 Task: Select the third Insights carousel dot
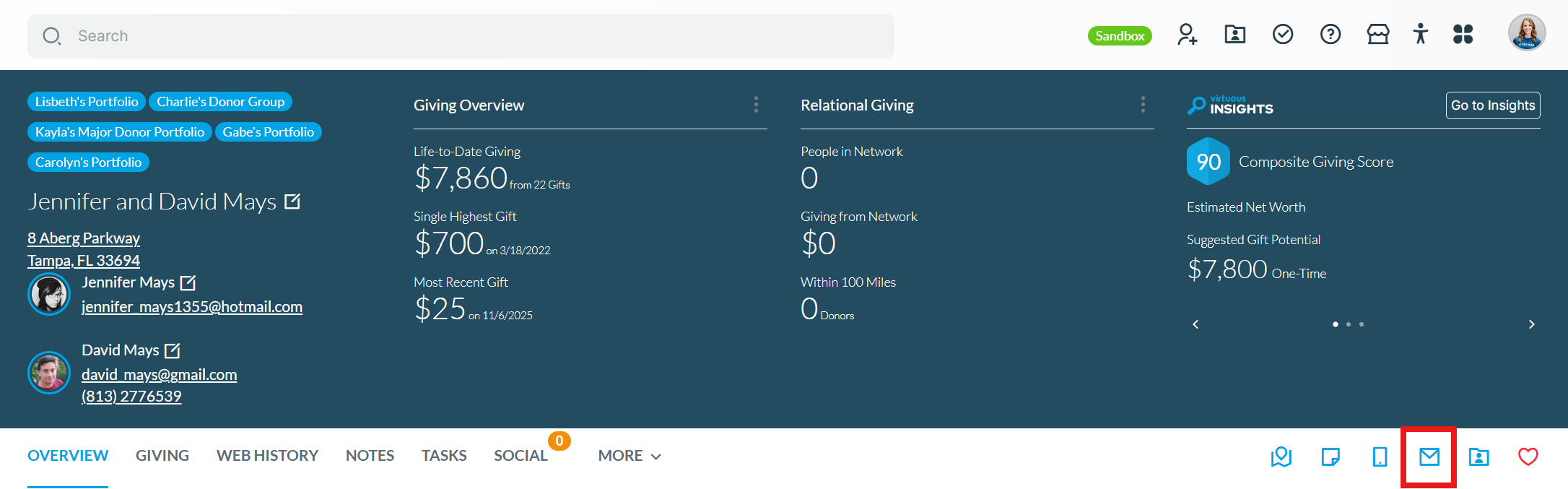(1362, 324)
